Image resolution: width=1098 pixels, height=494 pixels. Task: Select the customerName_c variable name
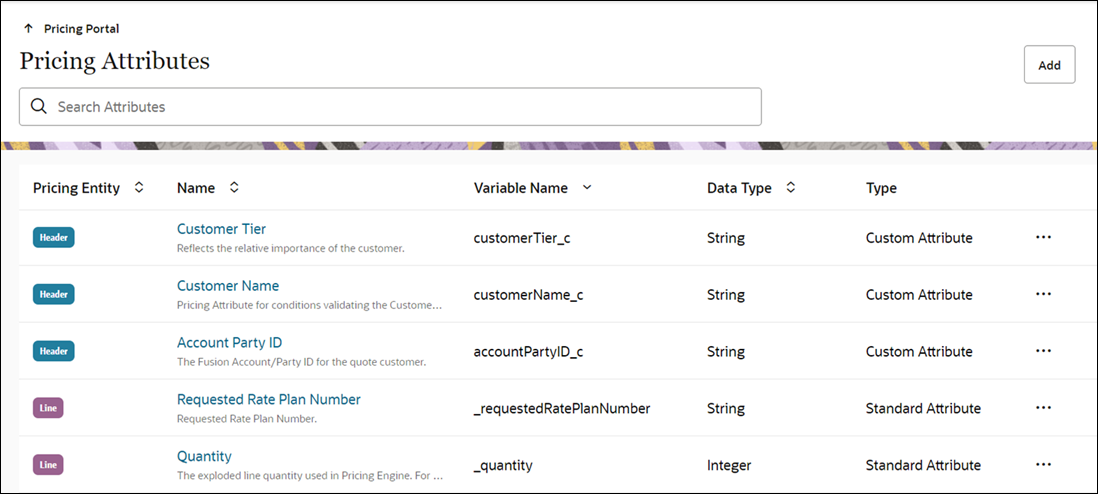pos(529,294)
